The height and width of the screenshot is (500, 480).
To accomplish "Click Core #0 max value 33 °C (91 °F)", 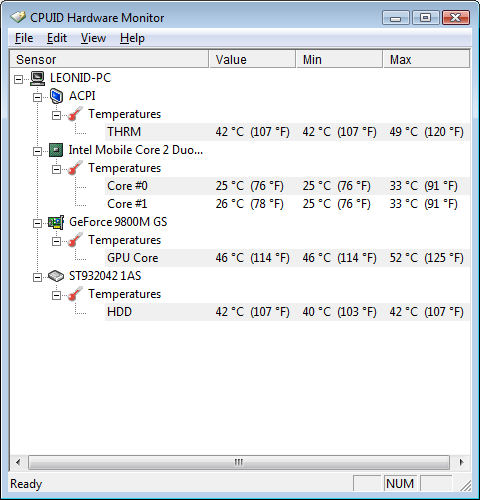I will (424, 186).
